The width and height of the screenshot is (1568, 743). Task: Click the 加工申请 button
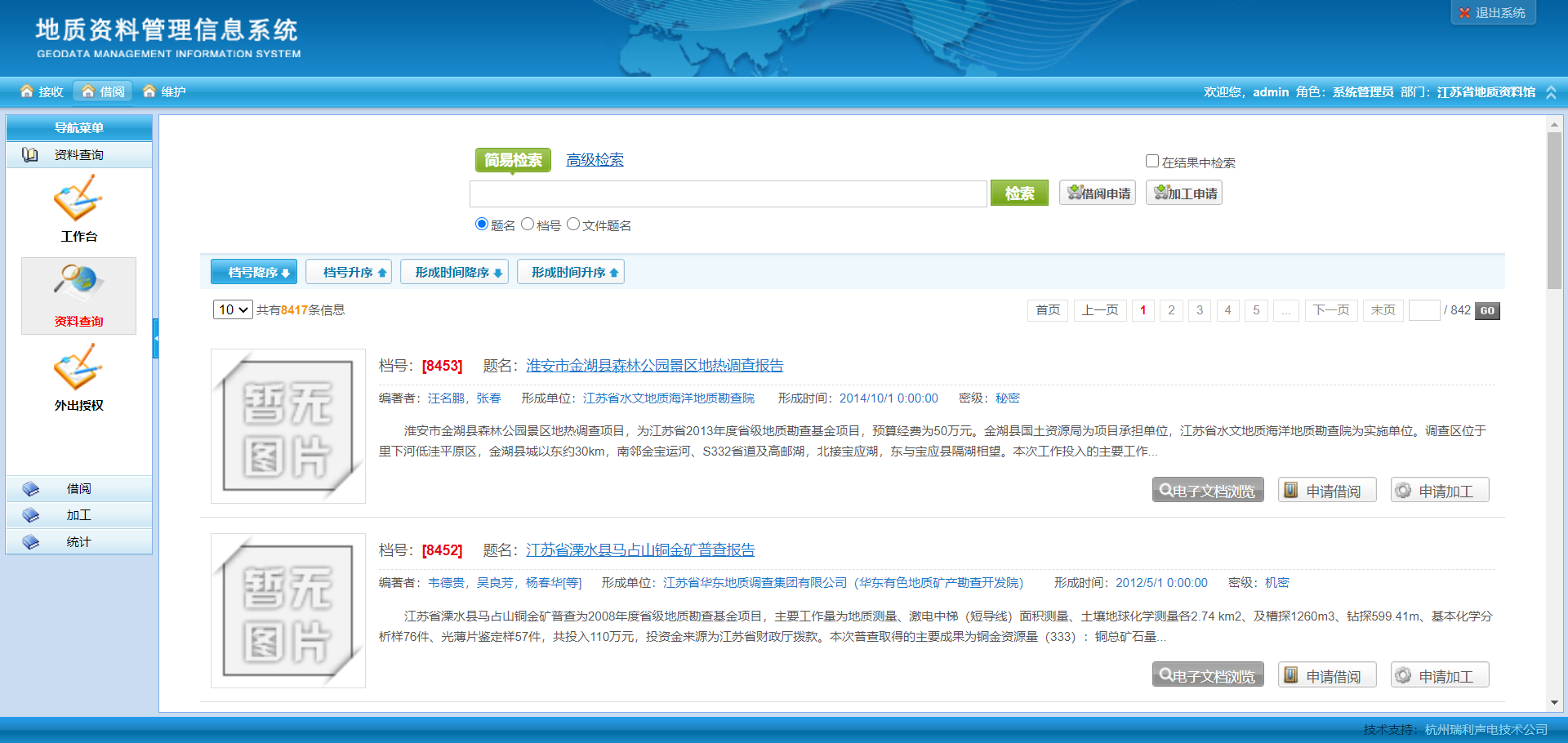pos(1184,193)
